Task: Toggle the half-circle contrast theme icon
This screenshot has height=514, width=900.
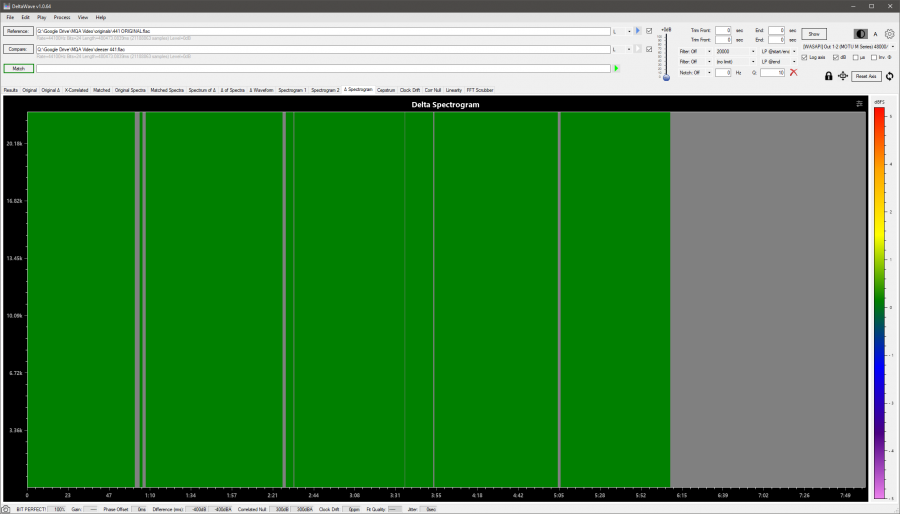Action: tap(861, 33)
